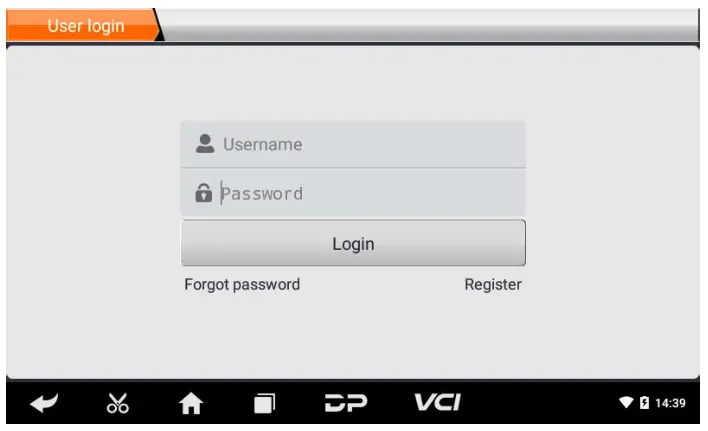Click the empty black bar between VCI and Wi-Fi
The image size is (708, 431).
tap(540, 403)
